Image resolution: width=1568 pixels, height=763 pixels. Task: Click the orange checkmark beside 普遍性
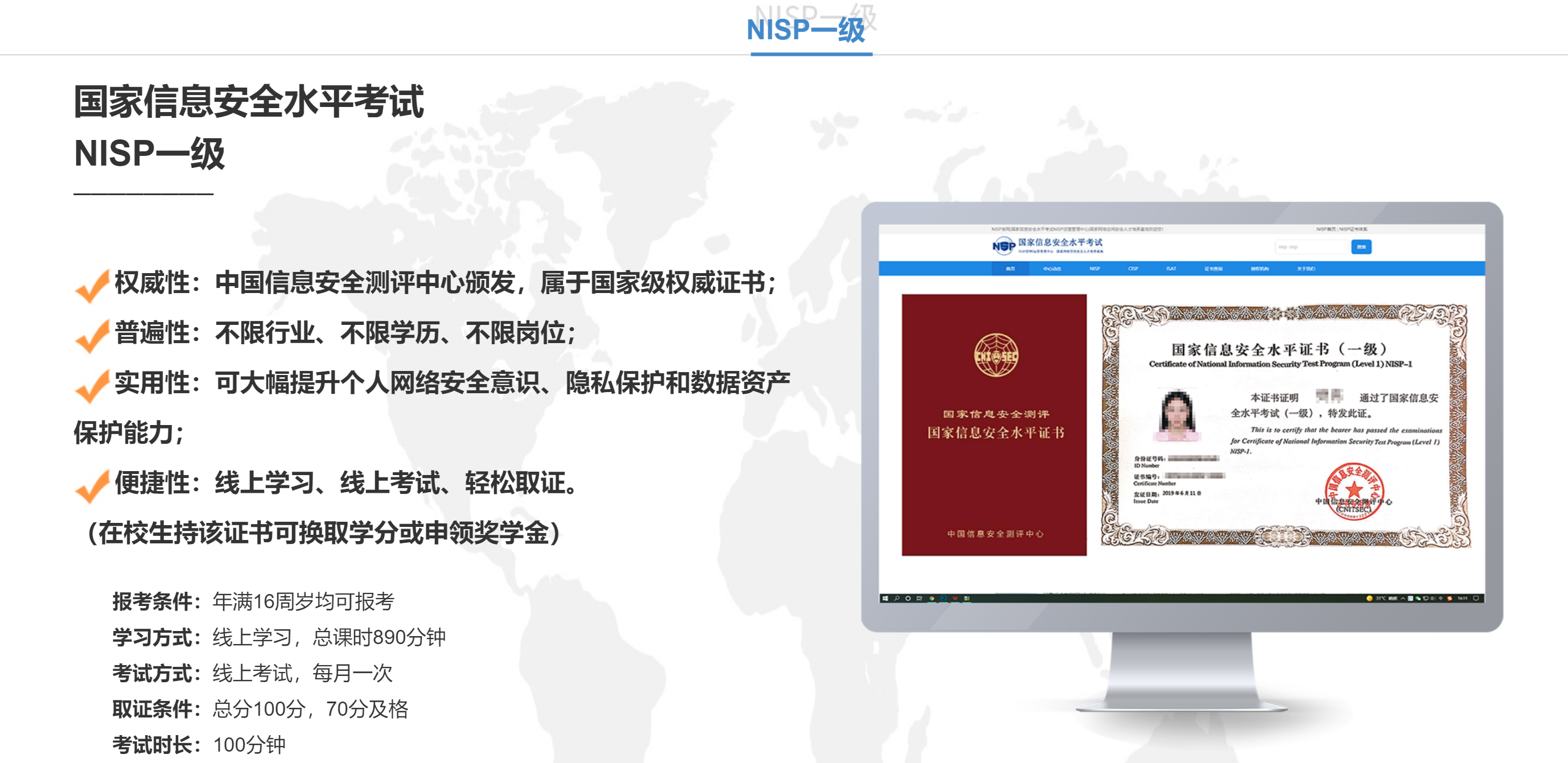click(92, 335)
